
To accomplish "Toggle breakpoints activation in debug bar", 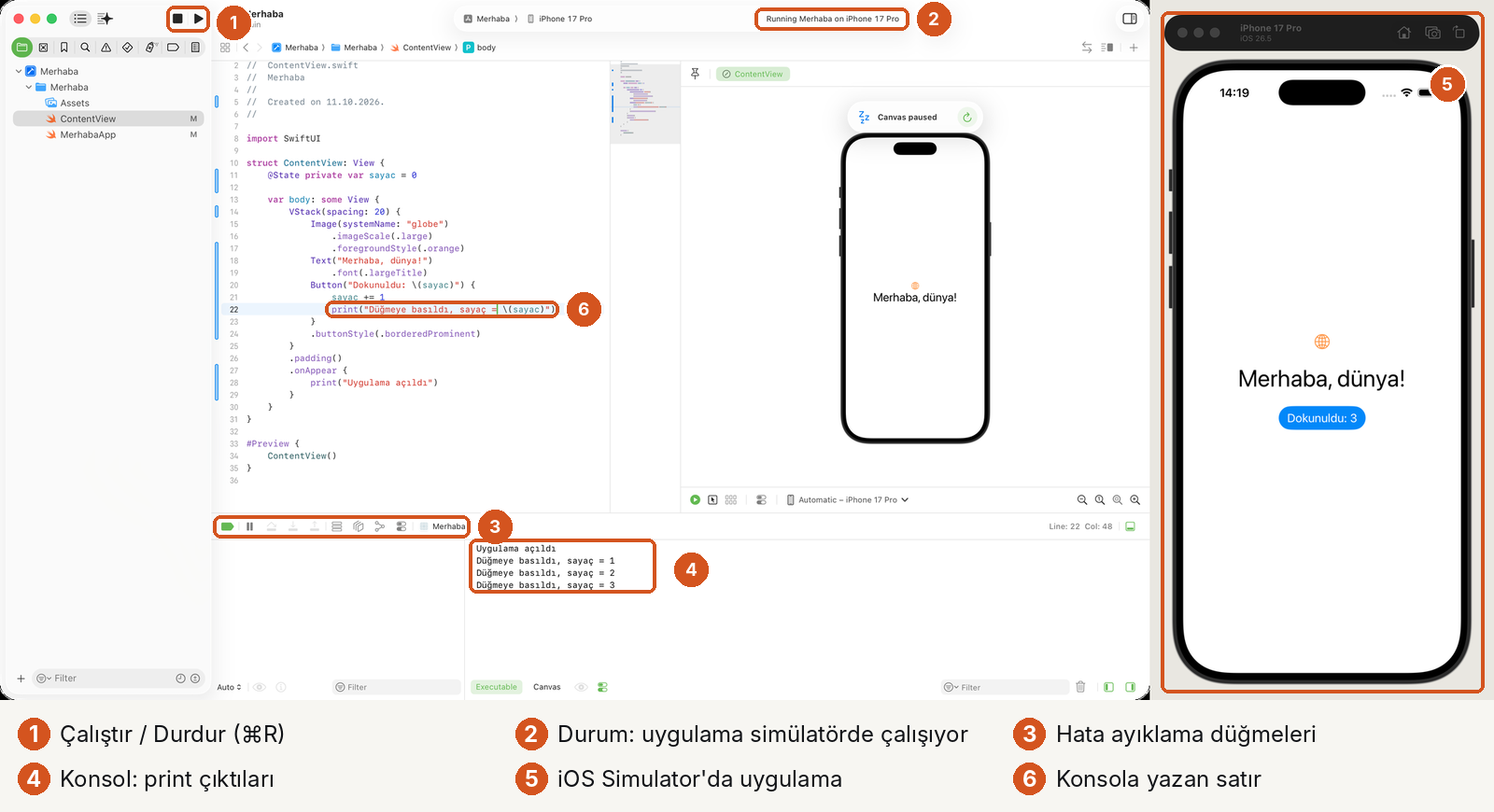I will 227,526.
